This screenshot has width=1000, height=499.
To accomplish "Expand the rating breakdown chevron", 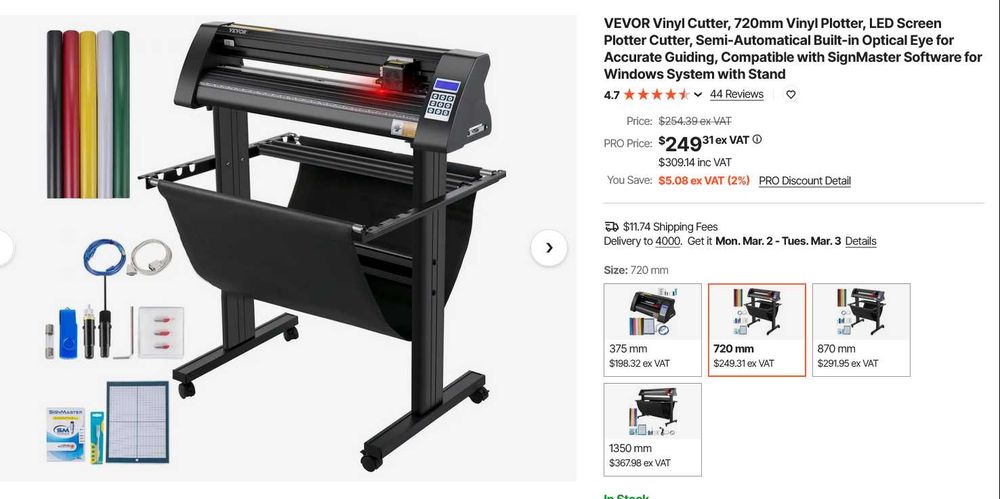I will pos(698,94).
